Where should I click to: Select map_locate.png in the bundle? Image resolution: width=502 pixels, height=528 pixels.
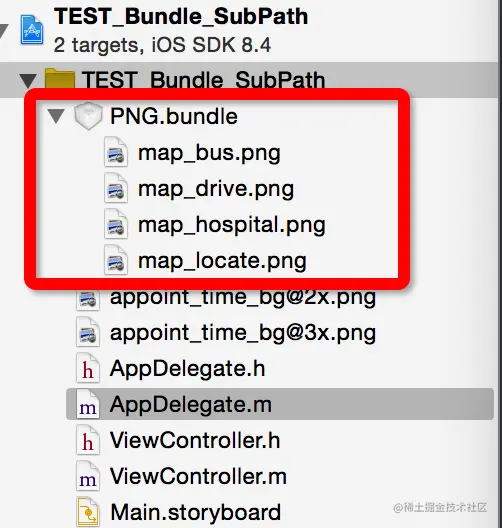coord(222,261)
